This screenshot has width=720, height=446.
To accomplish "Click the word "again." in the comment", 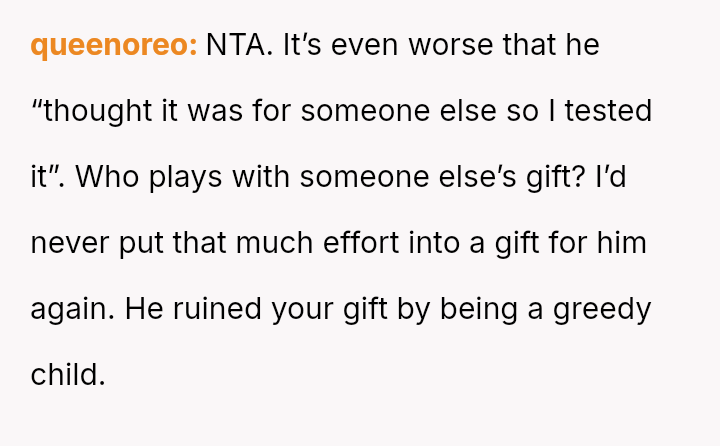I will pyautogui.click(x=72, y=310).
